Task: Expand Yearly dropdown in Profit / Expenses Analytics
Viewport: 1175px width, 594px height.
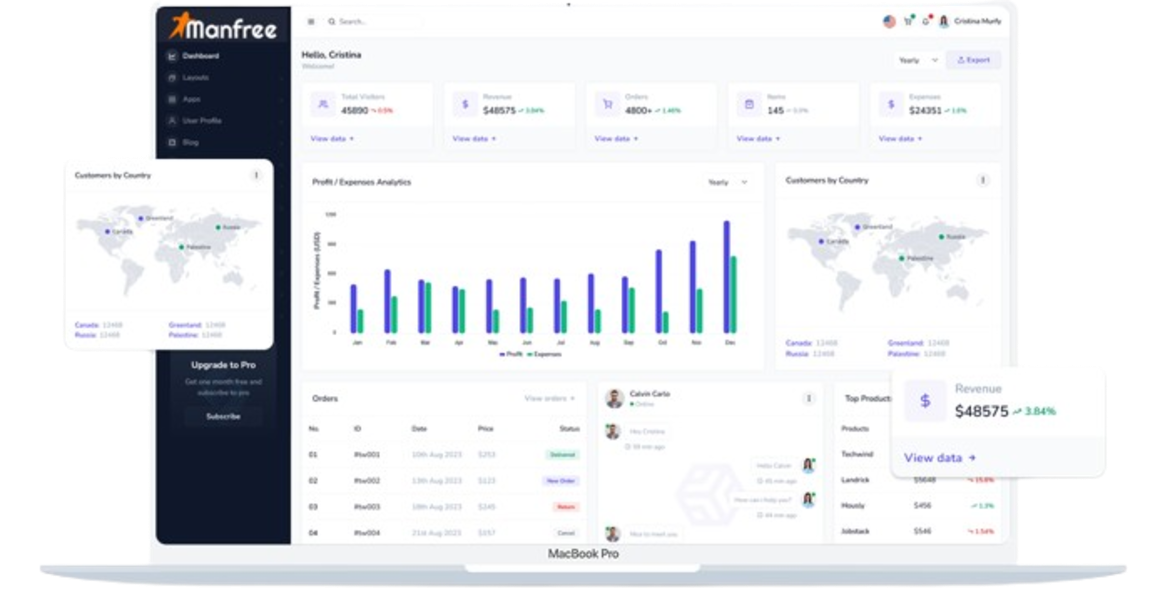Action: 728,182
